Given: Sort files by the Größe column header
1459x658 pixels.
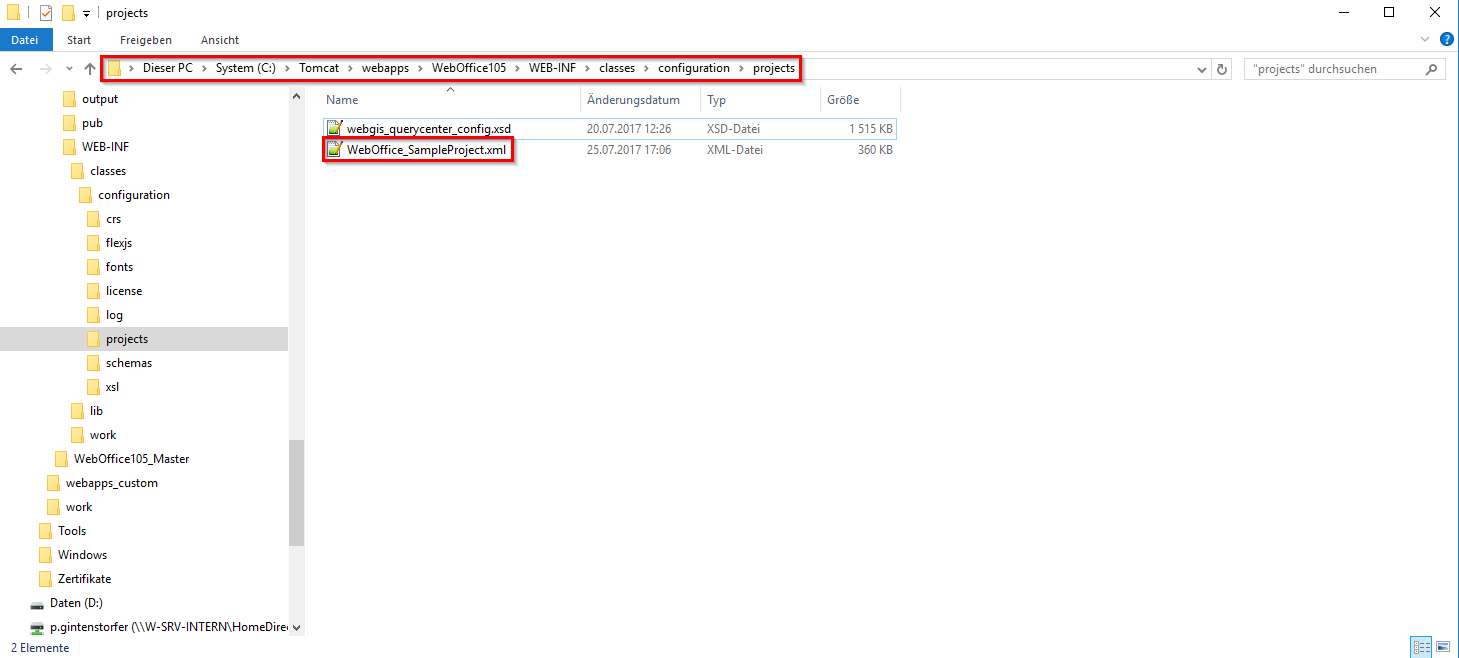Looking at the screenshot, I should [x=843, y=99].
